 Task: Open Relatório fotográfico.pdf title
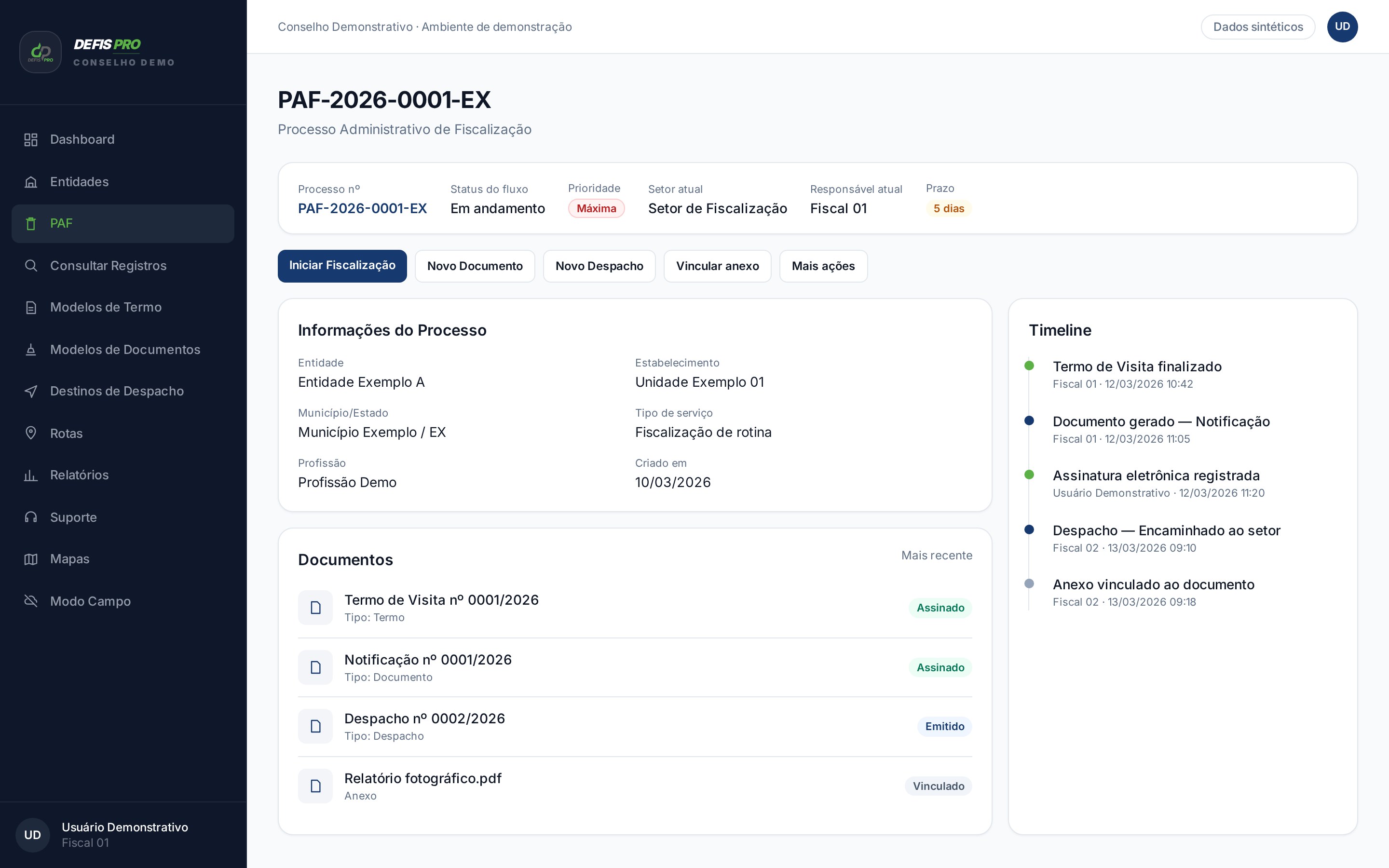tap(422, 778)
